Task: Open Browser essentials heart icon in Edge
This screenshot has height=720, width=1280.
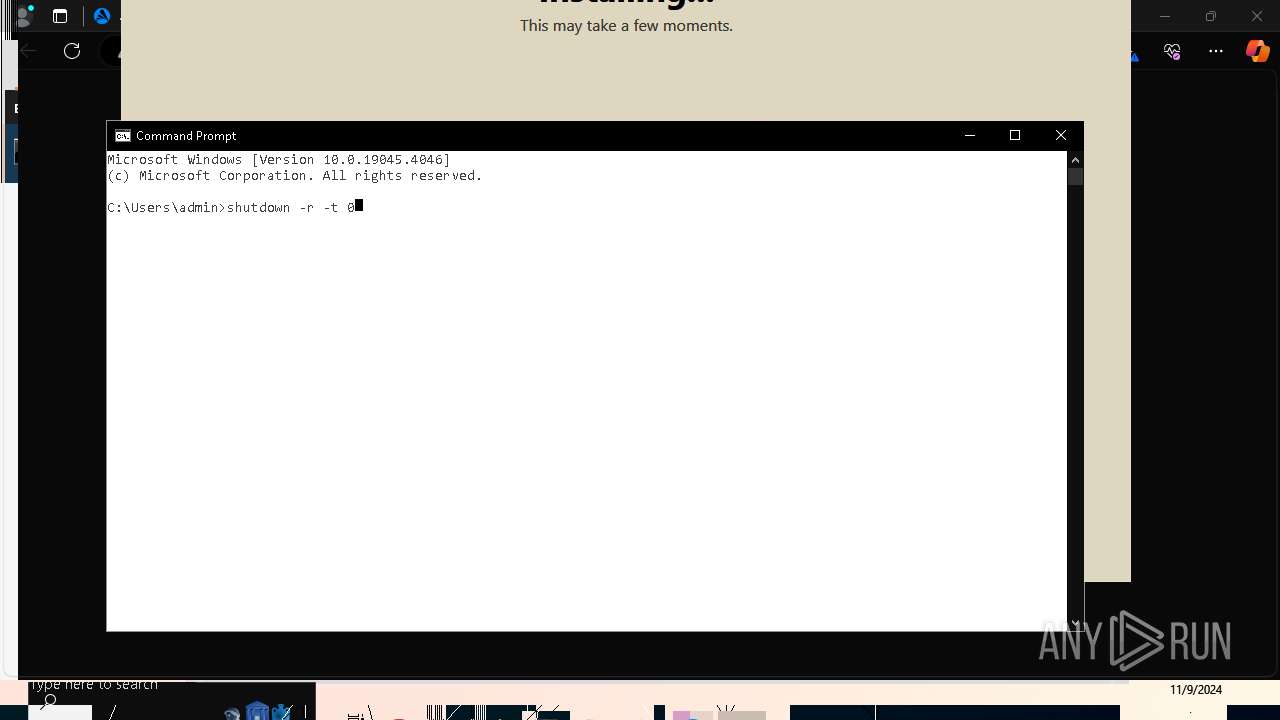Action: 1172,51
